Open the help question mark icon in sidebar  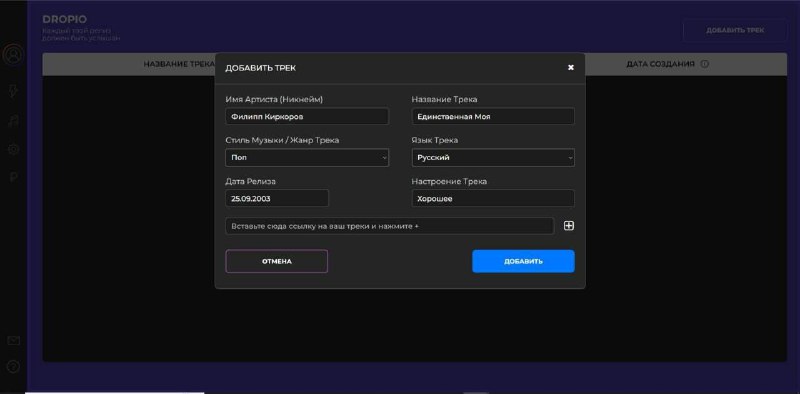[x=14, y=366]
